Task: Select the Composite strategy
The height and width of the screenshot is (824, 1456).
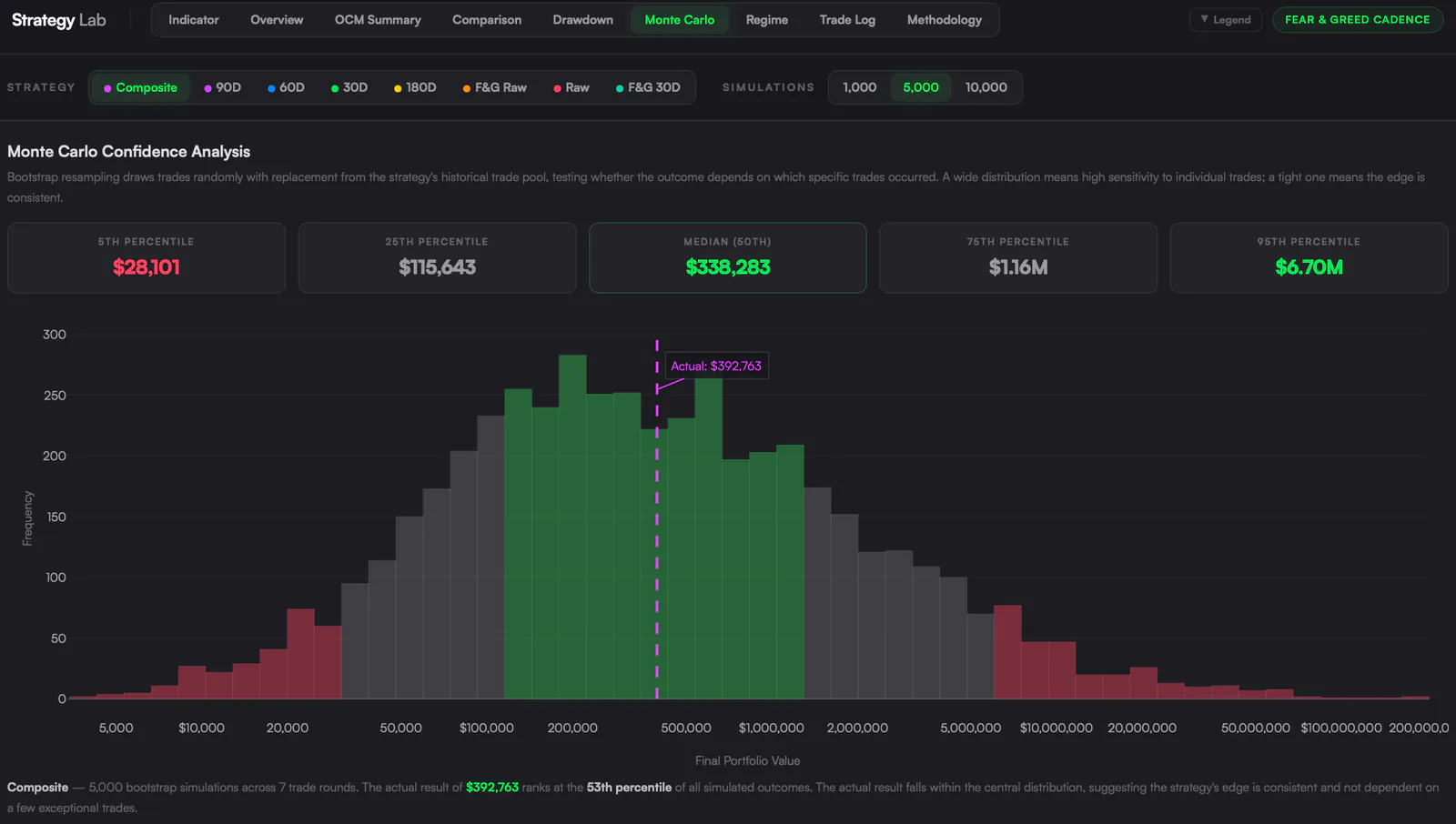Action: pyautogui.click(x=140, y=87)
